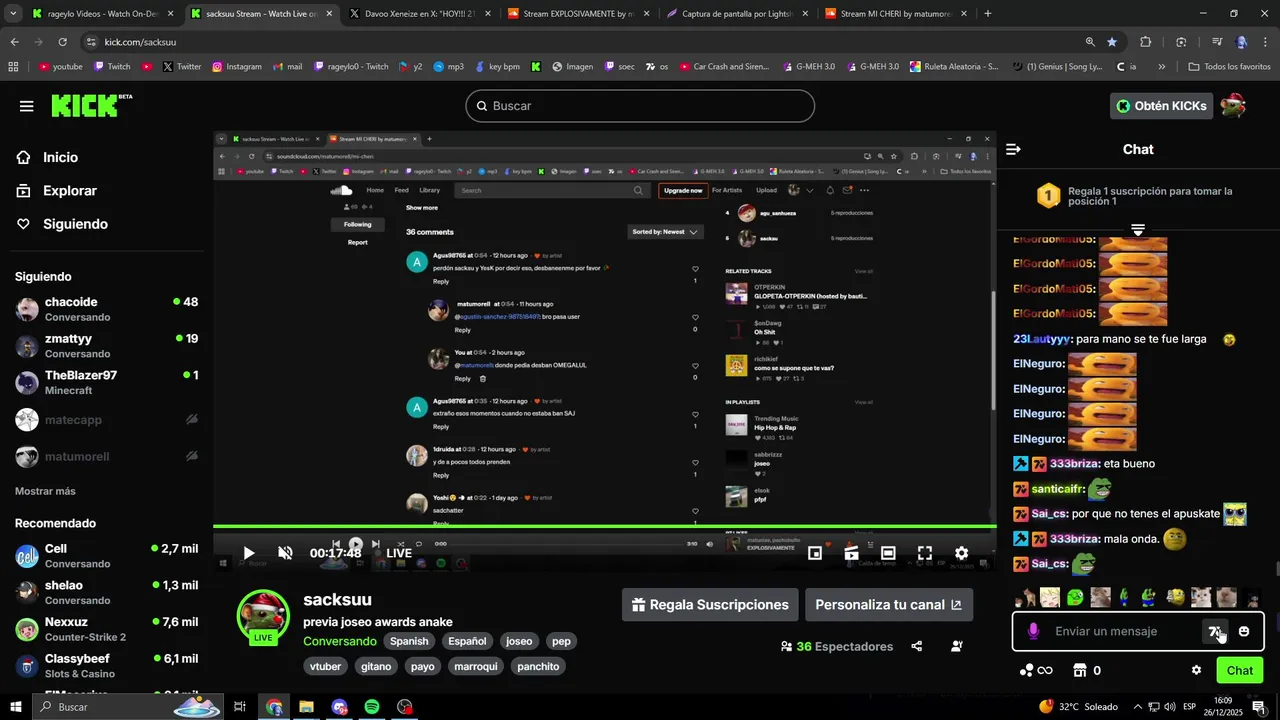Enable picture-in-picture mode

click(815, 553)
